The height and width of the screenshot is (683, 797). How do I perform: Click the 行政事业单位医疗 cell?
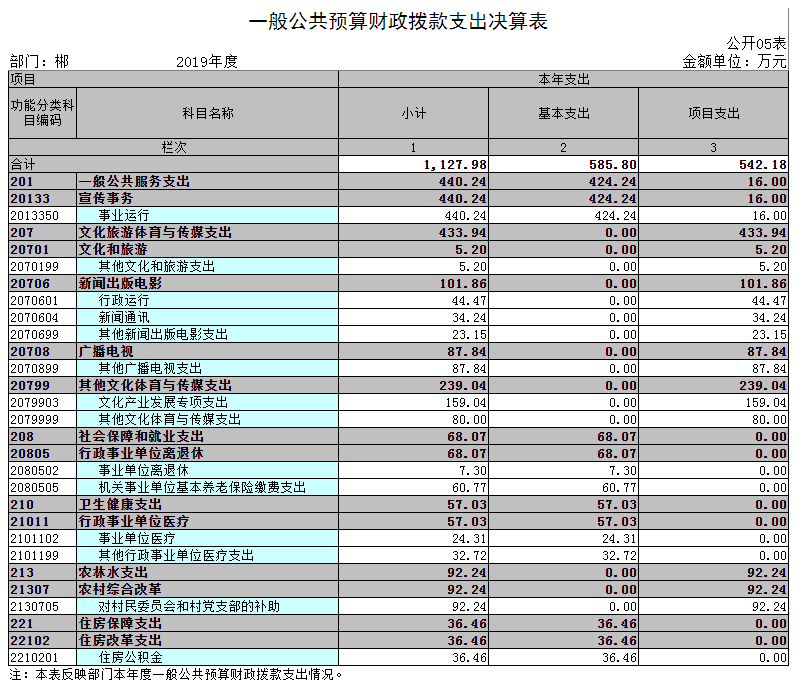207,521
